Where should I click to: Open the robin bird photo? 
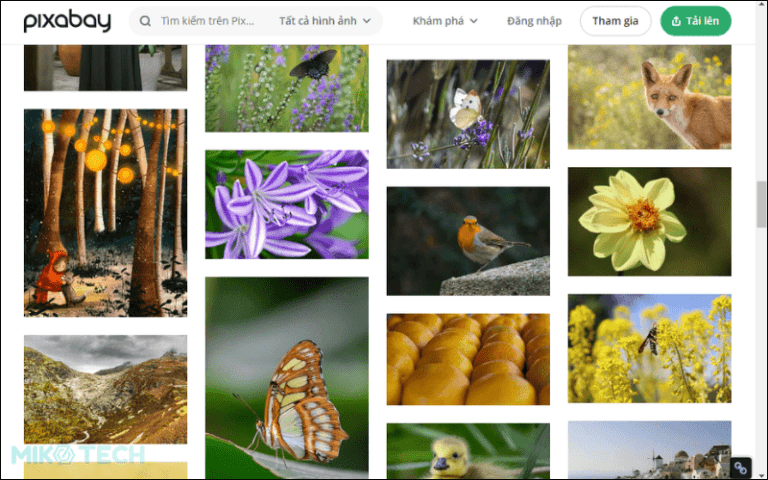coord(468,241)
